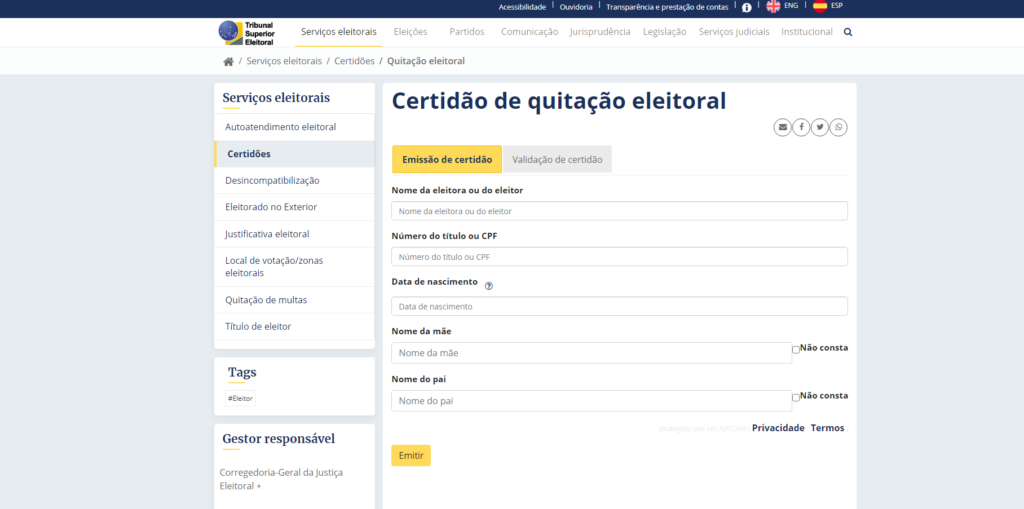Check 'Não consta' for Nome da mãe
The width and height of the screenshot is (1024, 509).
pyautogui.click(x=796, y=349)
